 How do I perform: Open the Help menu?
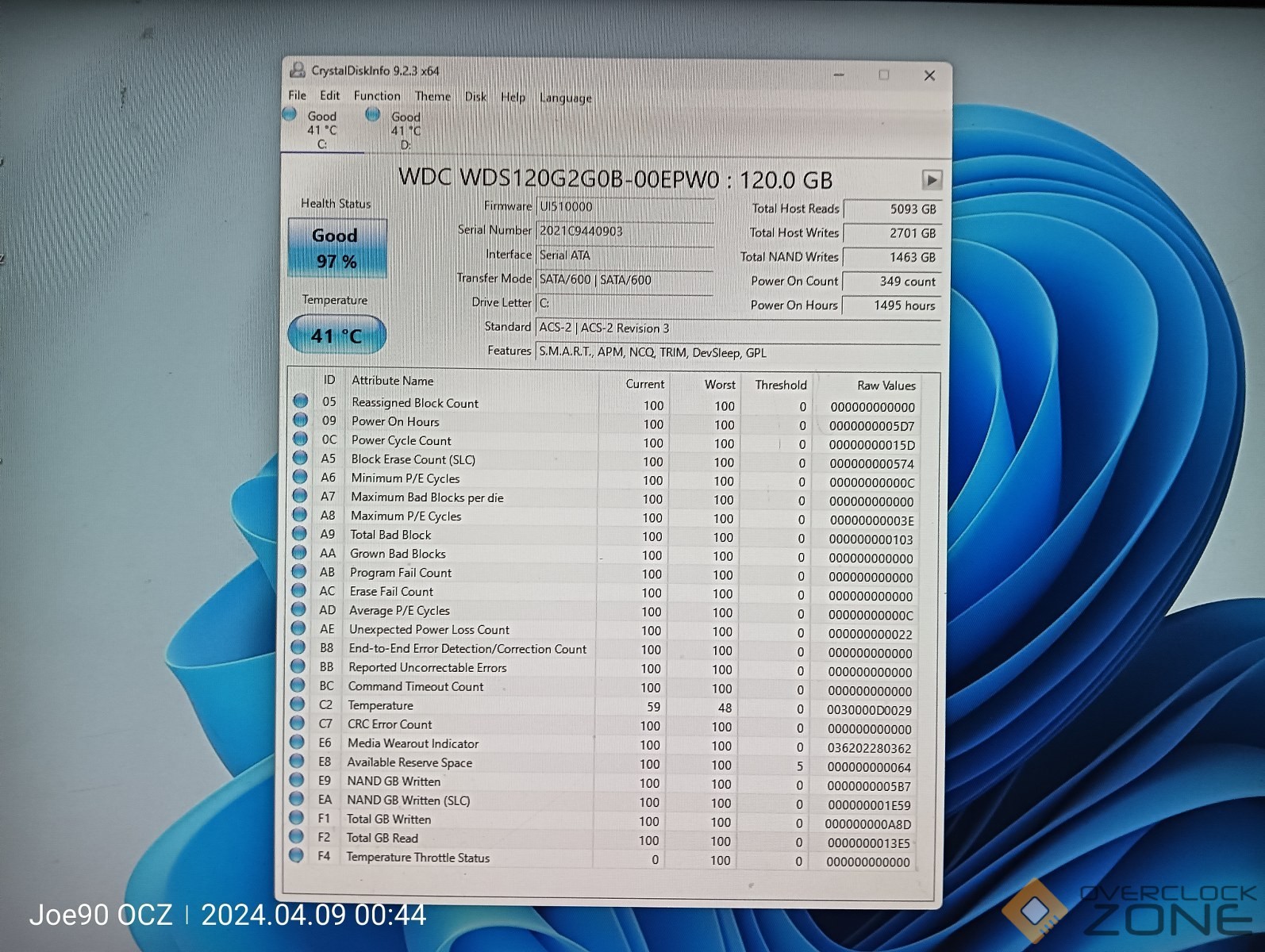click(513, 97)
